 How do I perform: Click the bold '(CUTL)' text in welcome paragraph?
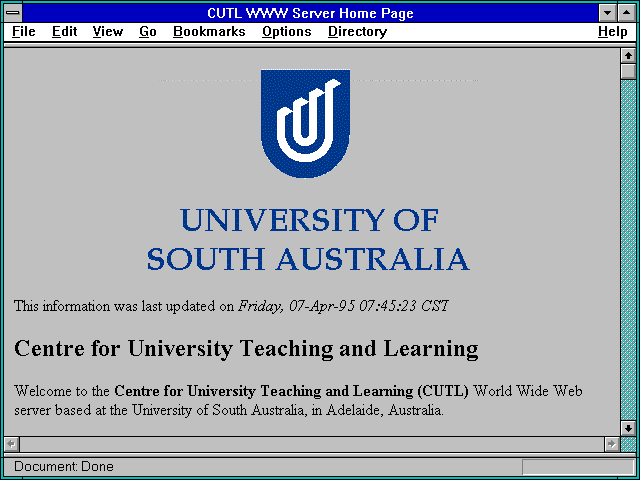pyautogui.click(x=443, y=391)
